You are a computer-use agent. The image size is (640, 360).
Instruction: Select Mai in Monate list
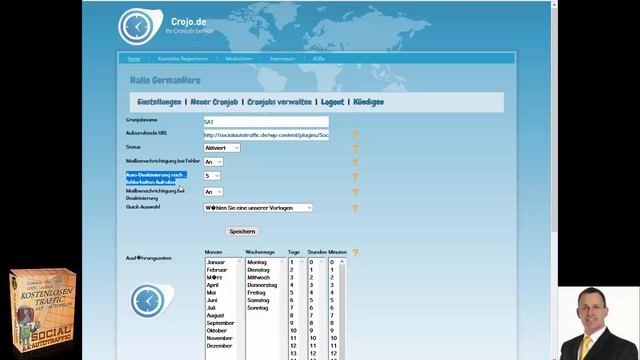point(211,293)
